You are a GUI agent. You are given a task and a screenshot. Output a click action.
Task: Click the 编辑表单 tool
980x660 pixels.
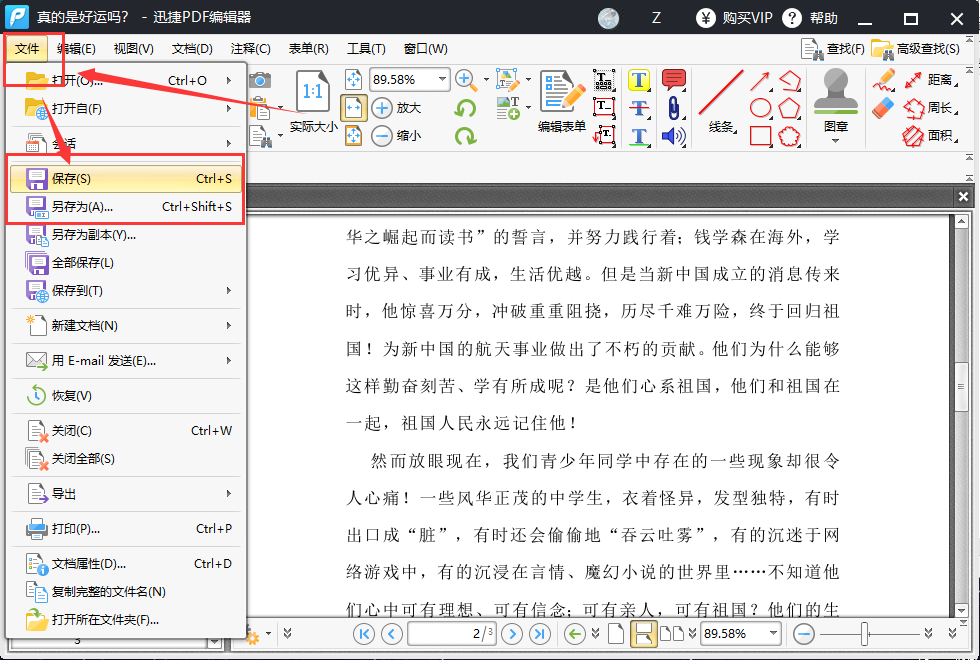[x=562, y=101]
